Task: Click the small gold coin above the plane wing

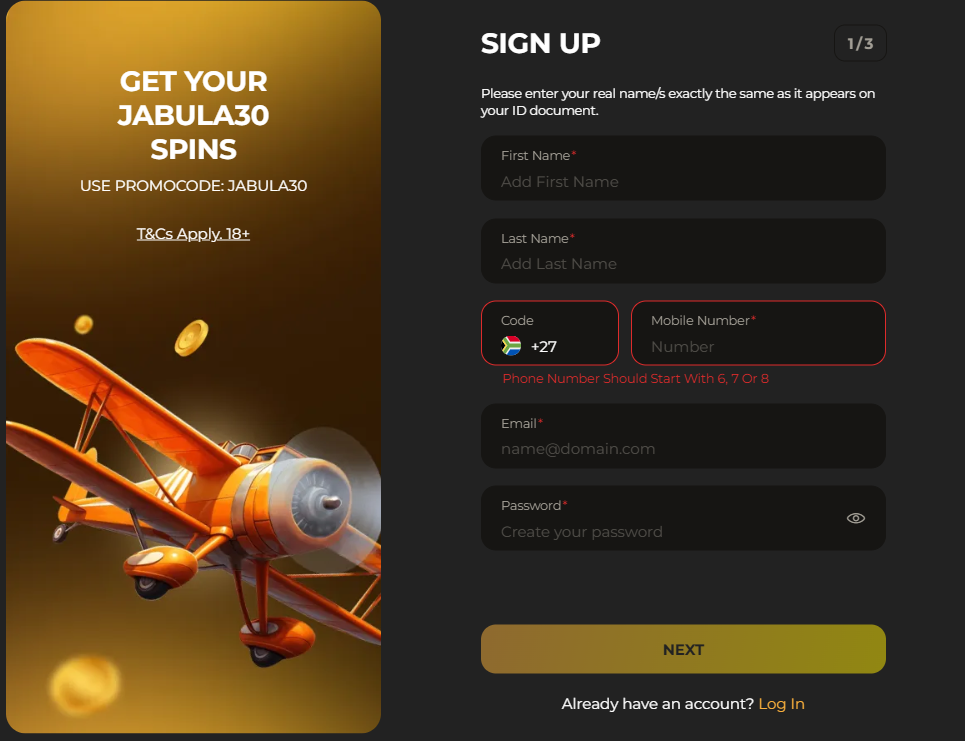Action: point(84,324)
